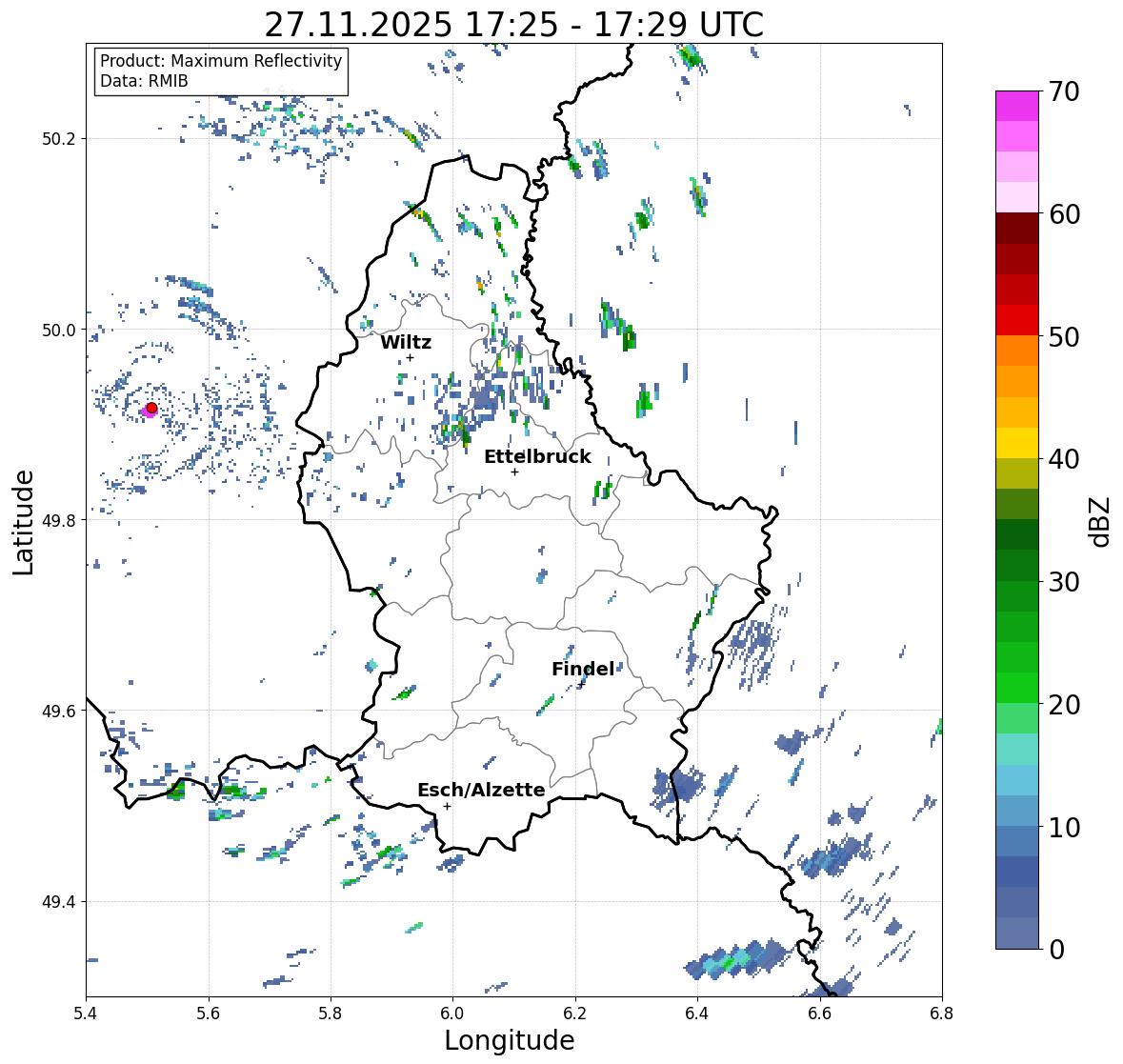The image size is (1123, 1064).
Task: Click longitude tick label 6.6
Action: click(820, 1014)
